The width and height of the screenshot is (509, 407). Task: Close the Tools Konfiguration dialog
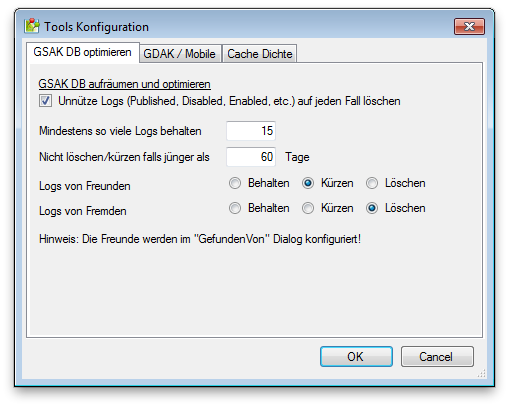coord(469,26)
